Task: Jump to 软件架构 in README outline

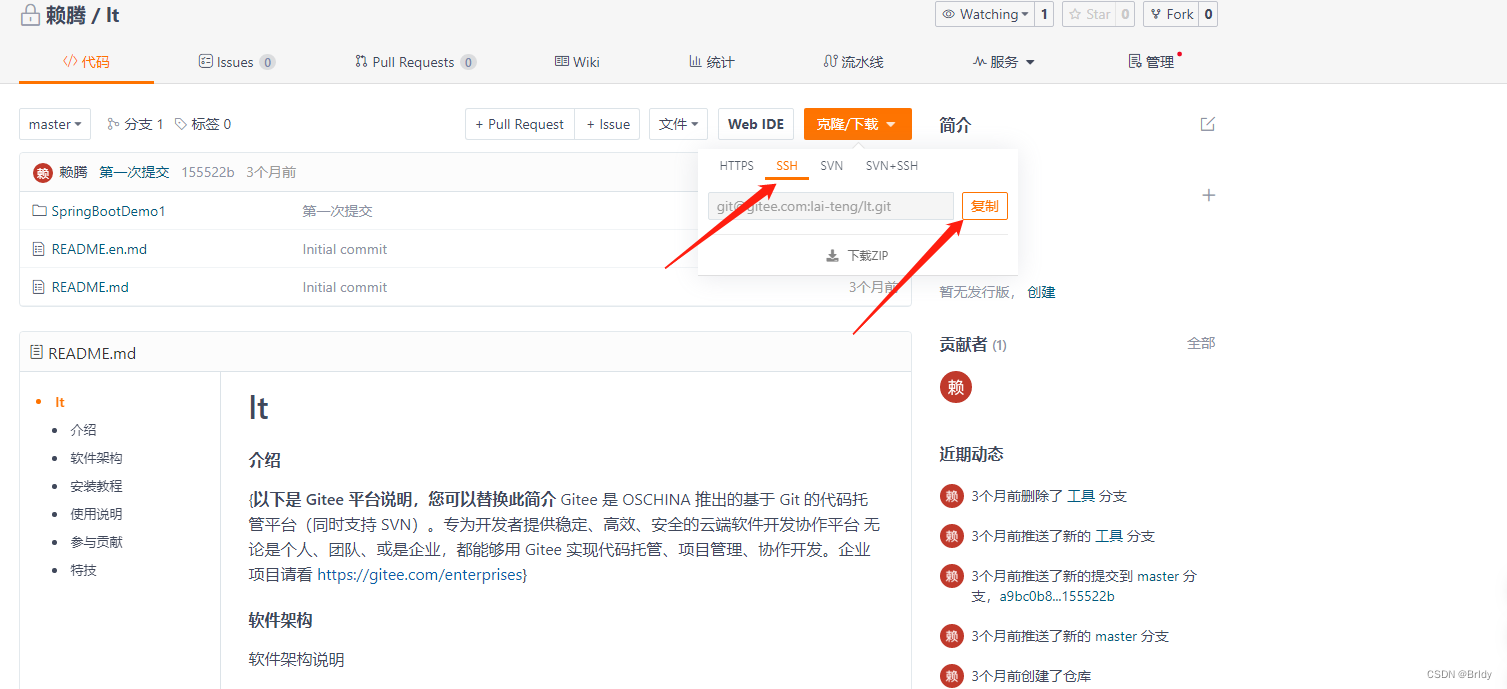Action: (x=96, y=458)
